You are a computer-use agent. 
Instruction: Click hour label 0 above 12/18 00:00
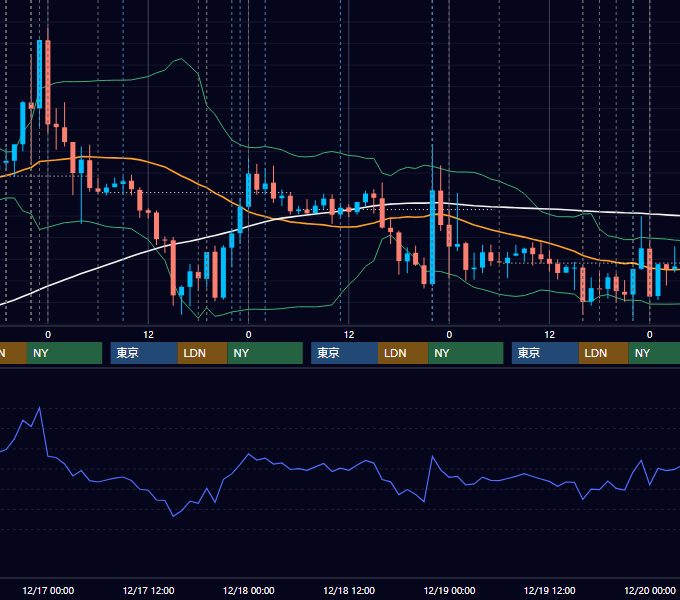point(248,335)
